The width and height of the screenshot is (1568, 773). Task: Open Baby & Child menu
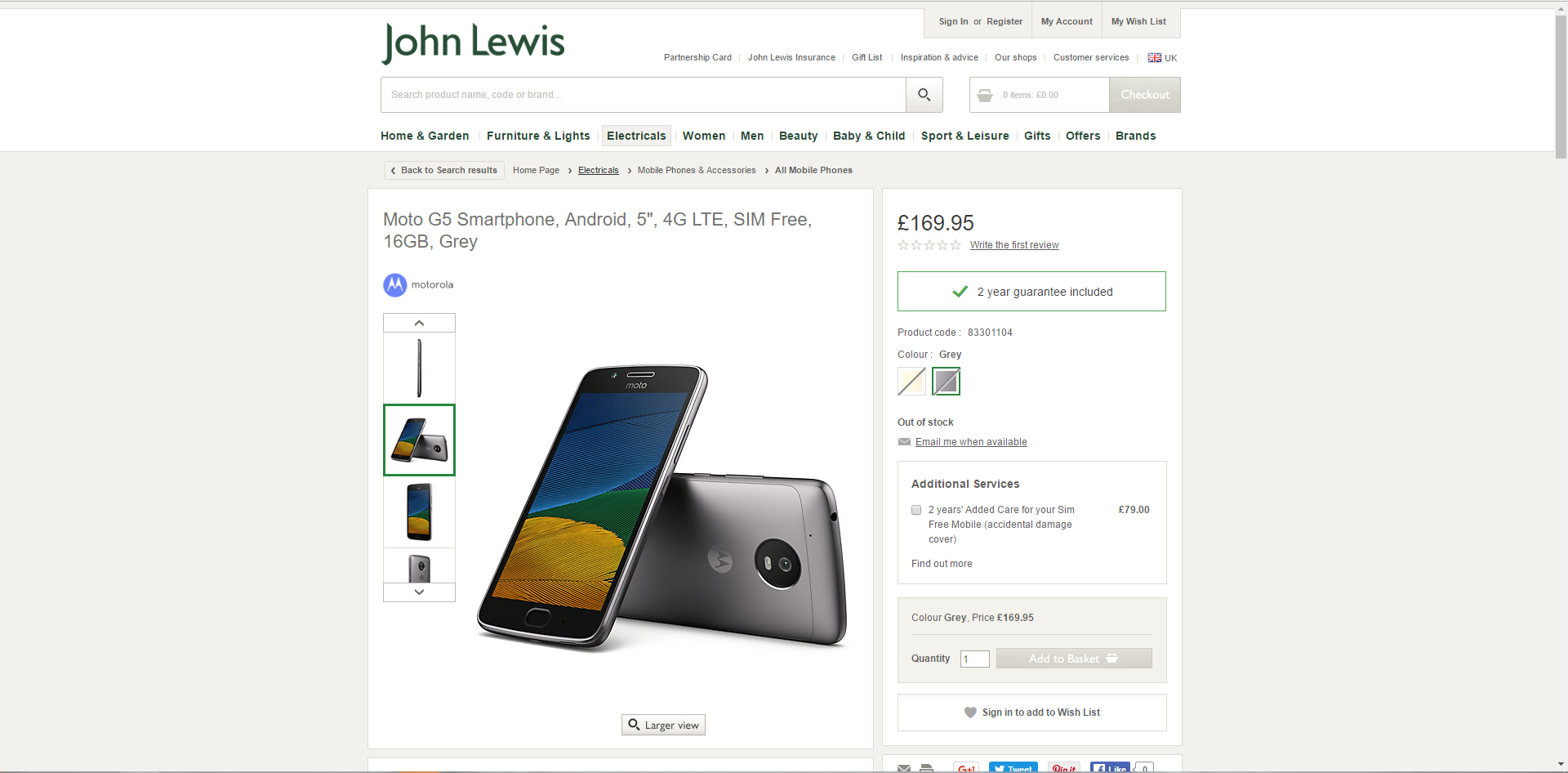coord(869,136)
